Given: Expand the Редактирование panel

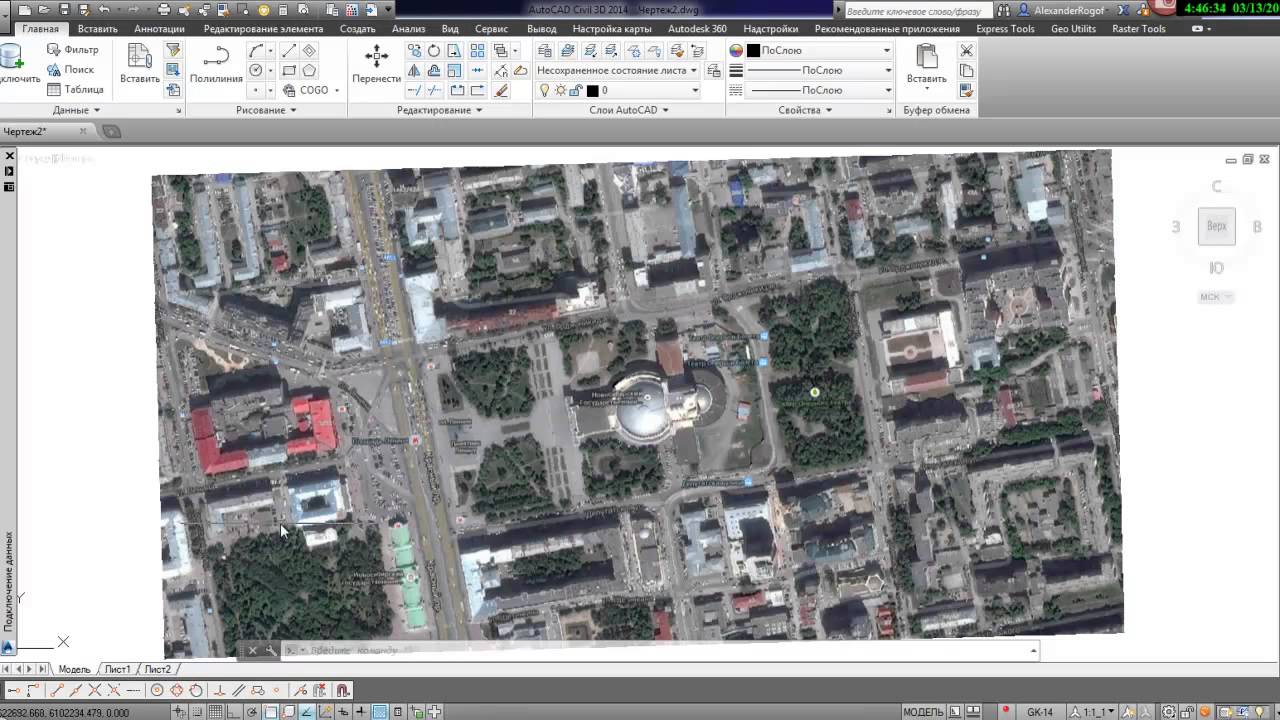Looking at the screenshot, I should tap(439, 110).
